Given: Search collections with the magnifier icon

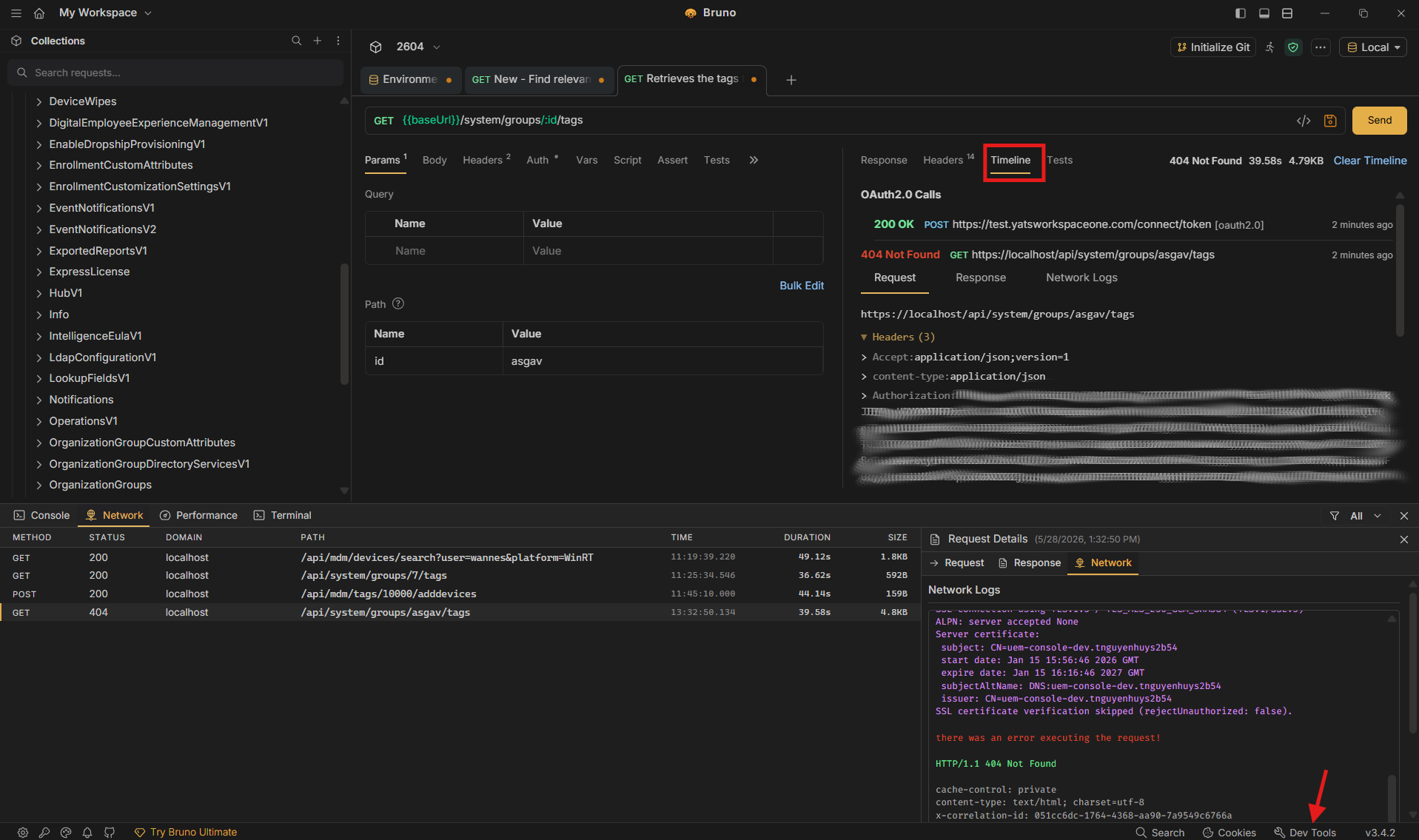Looking at the screenshot, I should click(296, 41).
